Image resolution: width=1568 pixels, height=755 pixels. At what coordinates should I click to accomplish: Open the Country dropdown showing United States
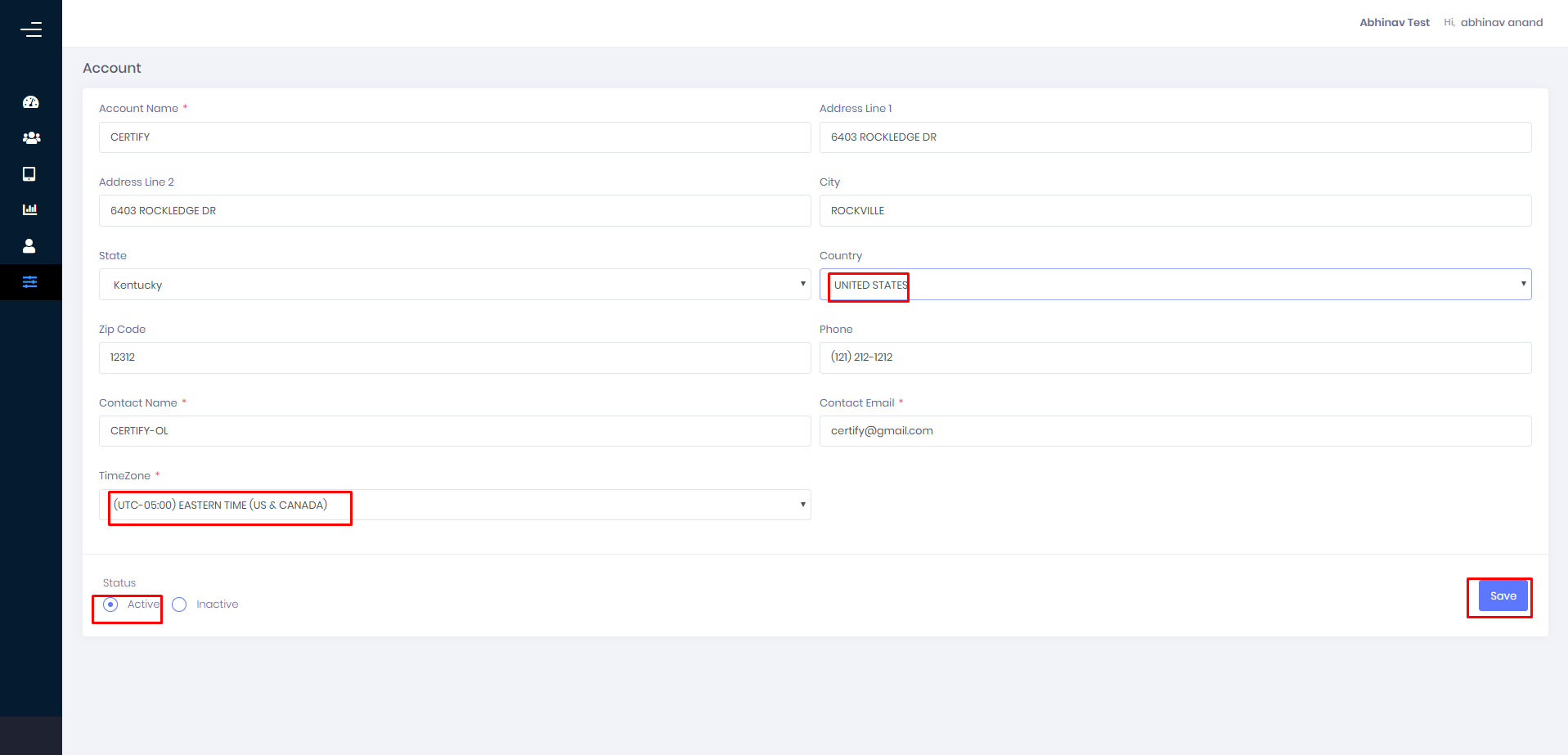pos(1175,285)
